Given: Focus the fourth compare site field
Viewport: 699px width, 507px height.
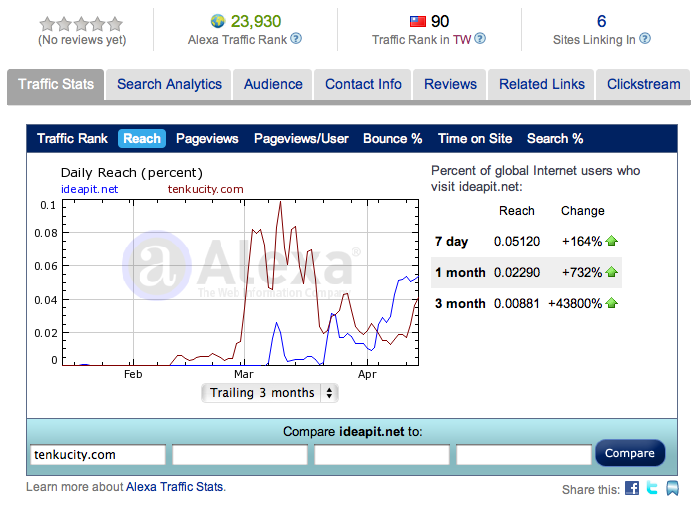Looking at the screenshot, I should point(524,455).
